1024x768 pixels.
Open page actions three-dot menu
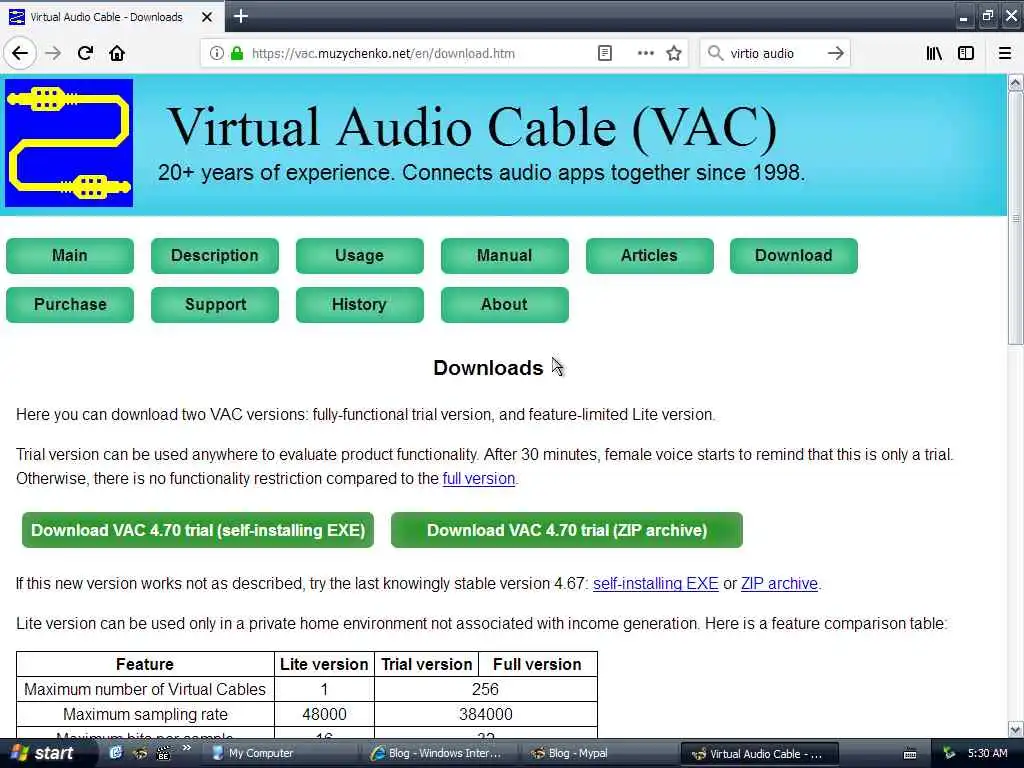pos(645,54)
